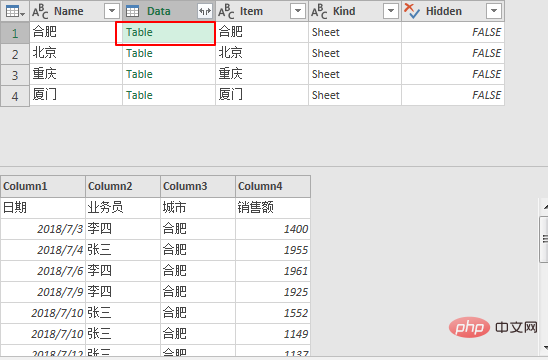Click the table type icon on Data column
The width and height of the screenshot is (548, 360).
coord(132,12)
